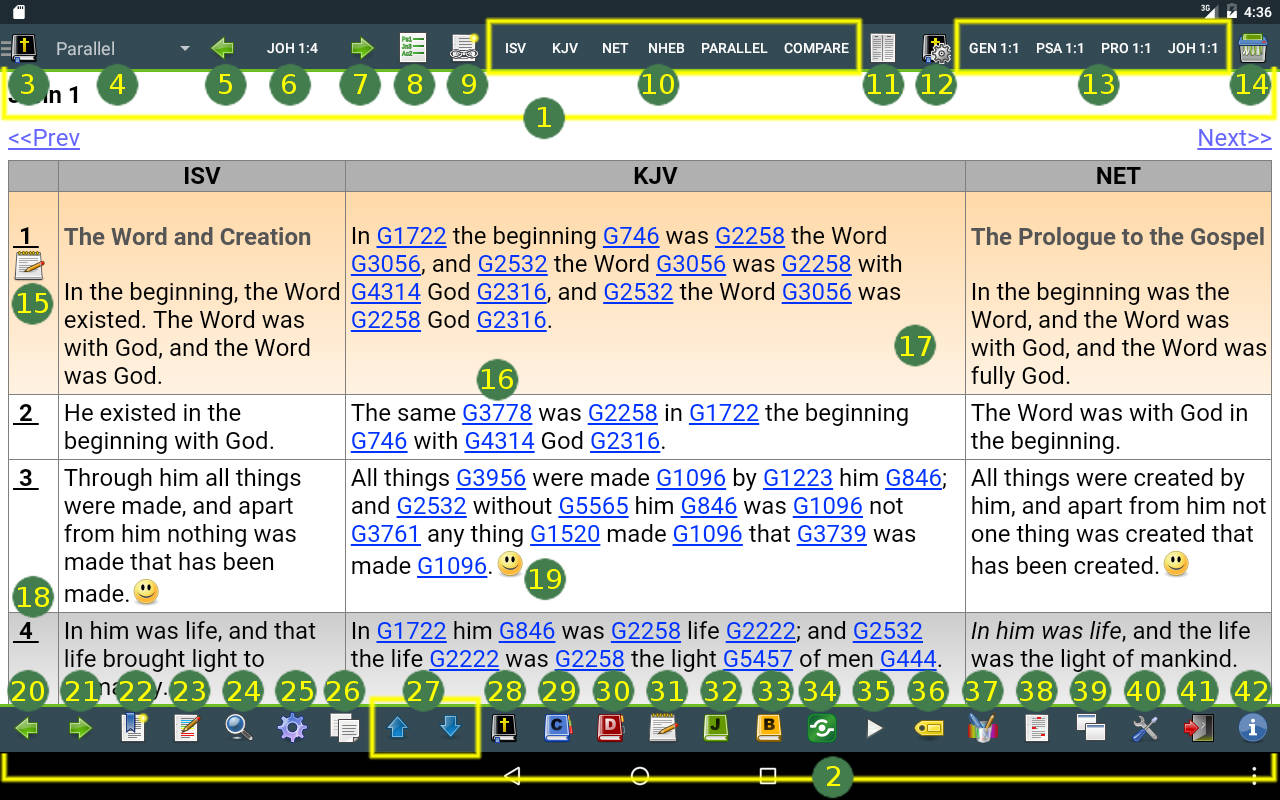Open the JOH 1:4 verse selector
This screenshot has width=1280, height=800.
point(292,48)
